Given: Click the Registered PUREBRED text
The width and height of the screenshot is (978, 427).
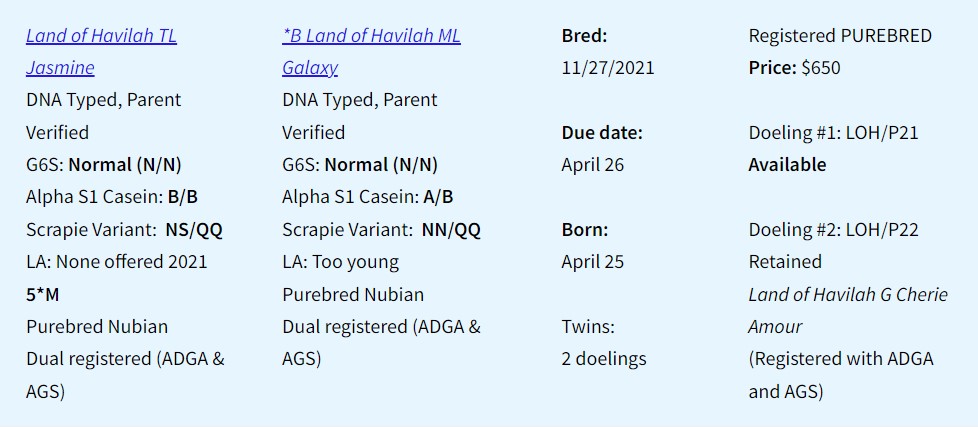Looking at the screenshot, I should click(x=840, y=36).
